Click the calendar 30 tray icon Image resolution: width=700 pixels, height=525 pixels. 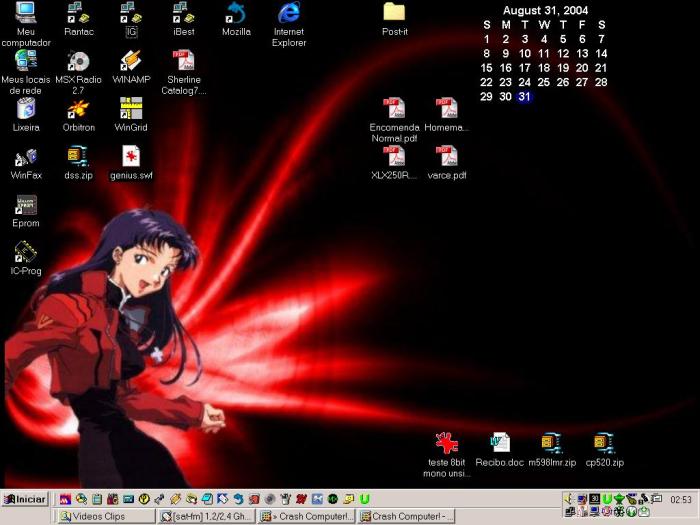(x=594, y=499)
